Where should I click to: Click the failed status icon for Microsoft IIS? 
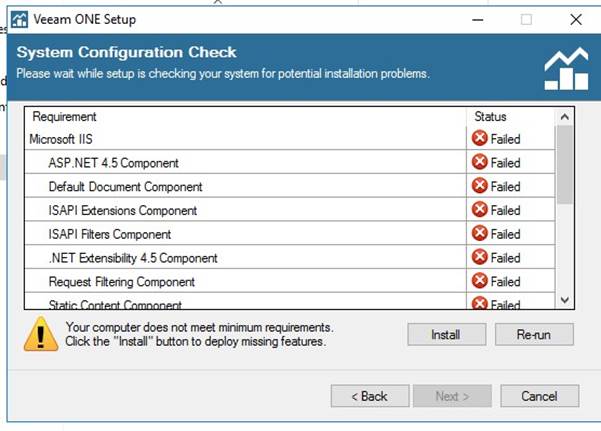click(x=479, y=138)
